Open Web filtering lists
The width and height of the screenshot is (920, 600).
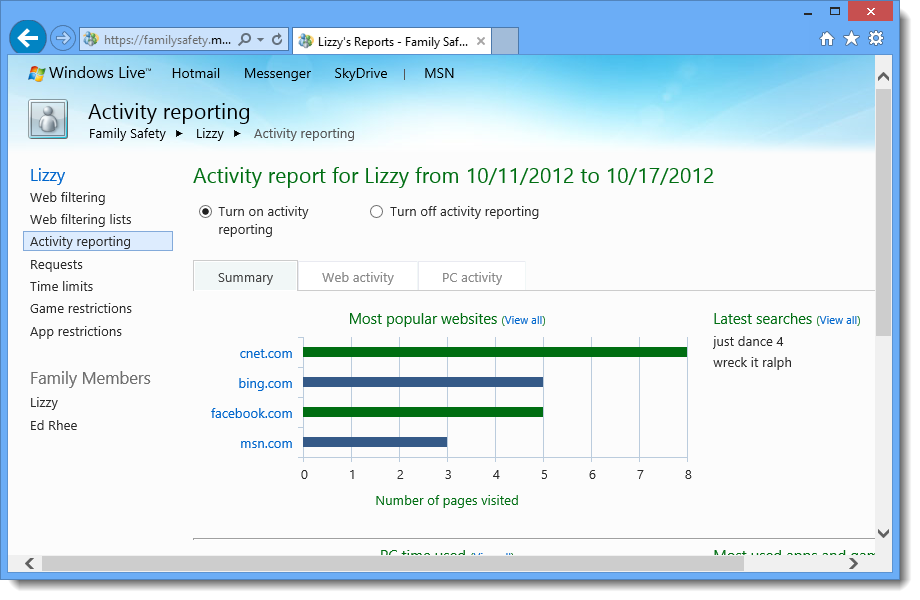pyautogui.click(x=80, y=219)
